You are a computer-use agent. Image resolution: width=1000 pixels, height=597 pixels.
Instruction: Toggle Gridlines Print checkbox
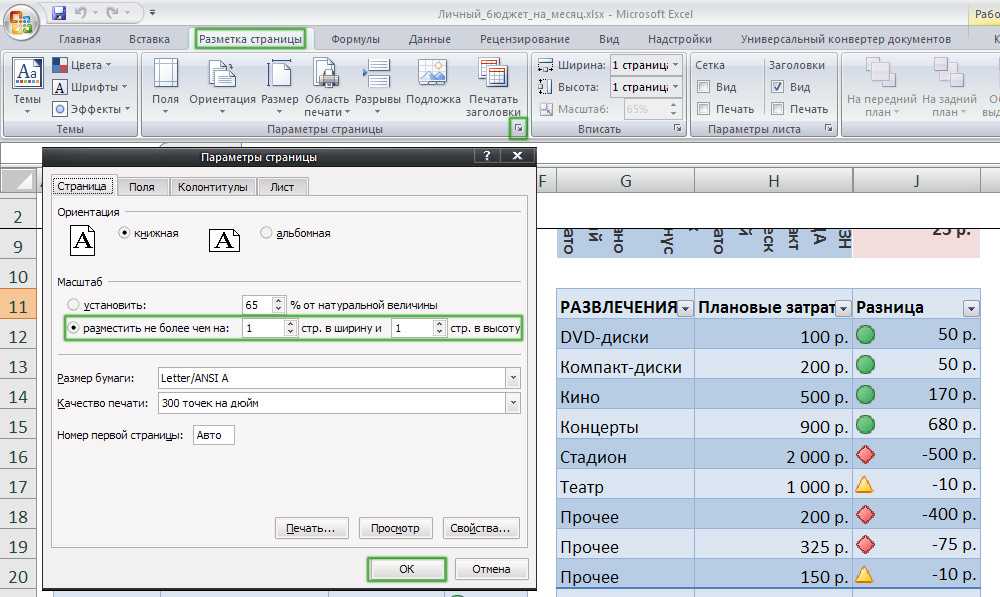(x=703, y=109)
